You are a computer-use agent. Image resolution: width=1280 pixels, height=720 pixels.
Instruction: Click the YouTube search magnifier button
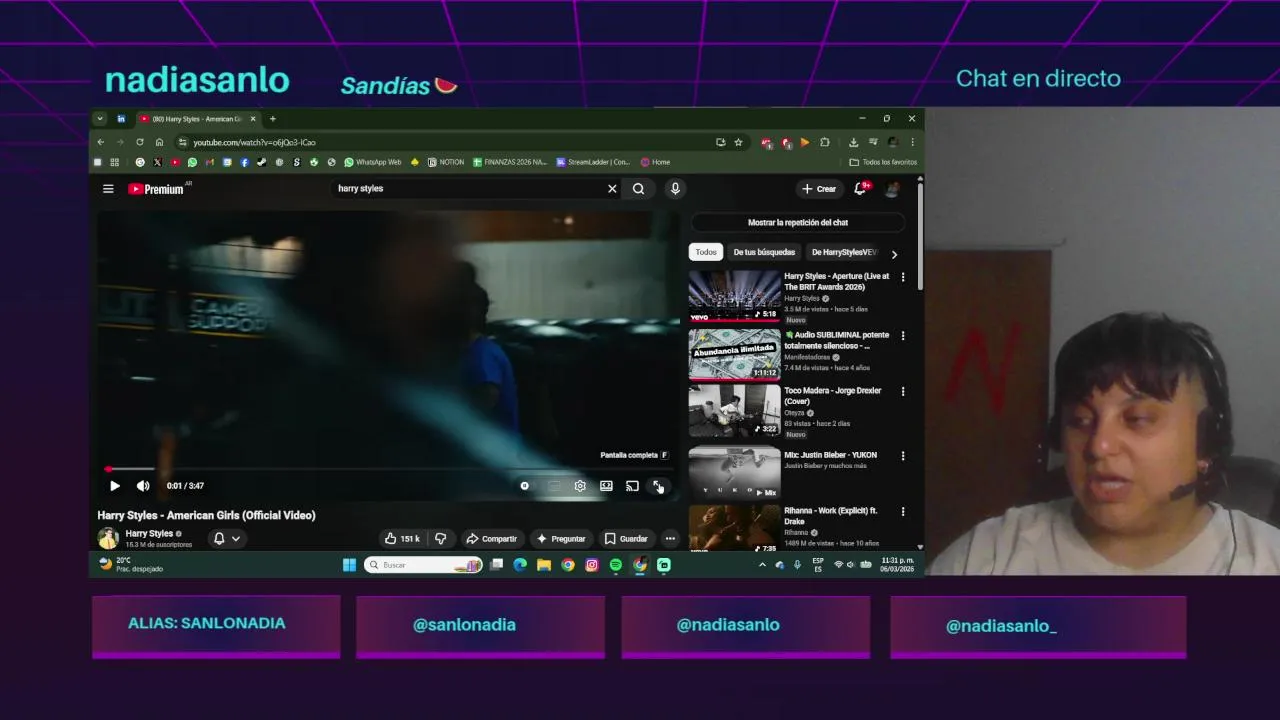(638, 189)
